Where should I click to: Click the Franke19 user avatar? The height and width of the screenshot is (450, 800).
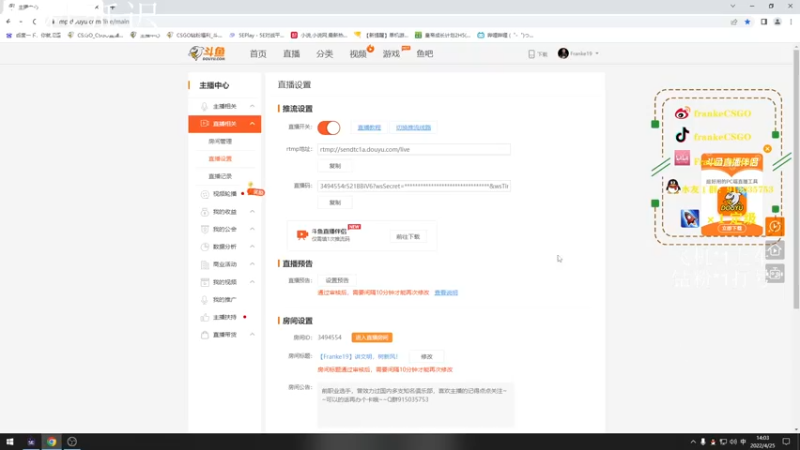click(563, 54)
